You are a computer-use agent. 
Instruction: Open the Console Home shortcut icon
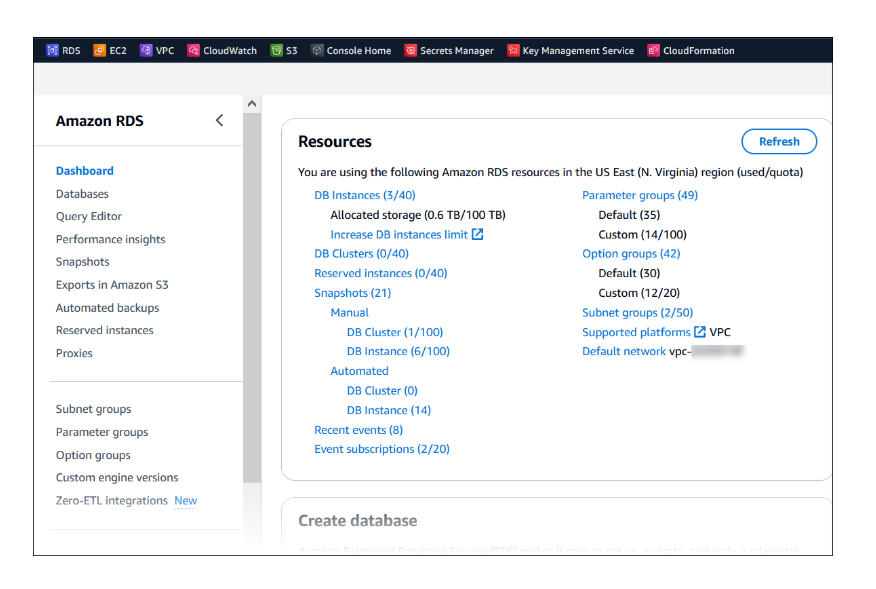pos(317,50)
